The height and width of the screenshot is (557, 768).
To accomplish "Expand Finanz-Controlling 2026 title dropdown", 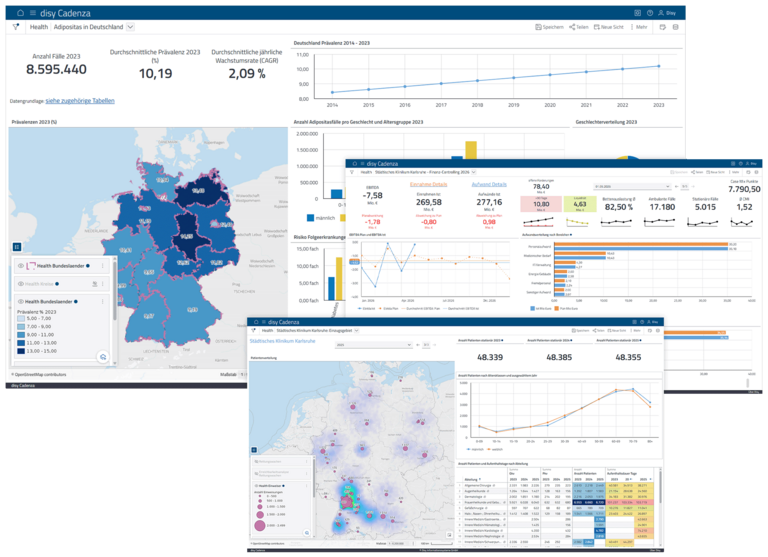I will tap(473, 172).
